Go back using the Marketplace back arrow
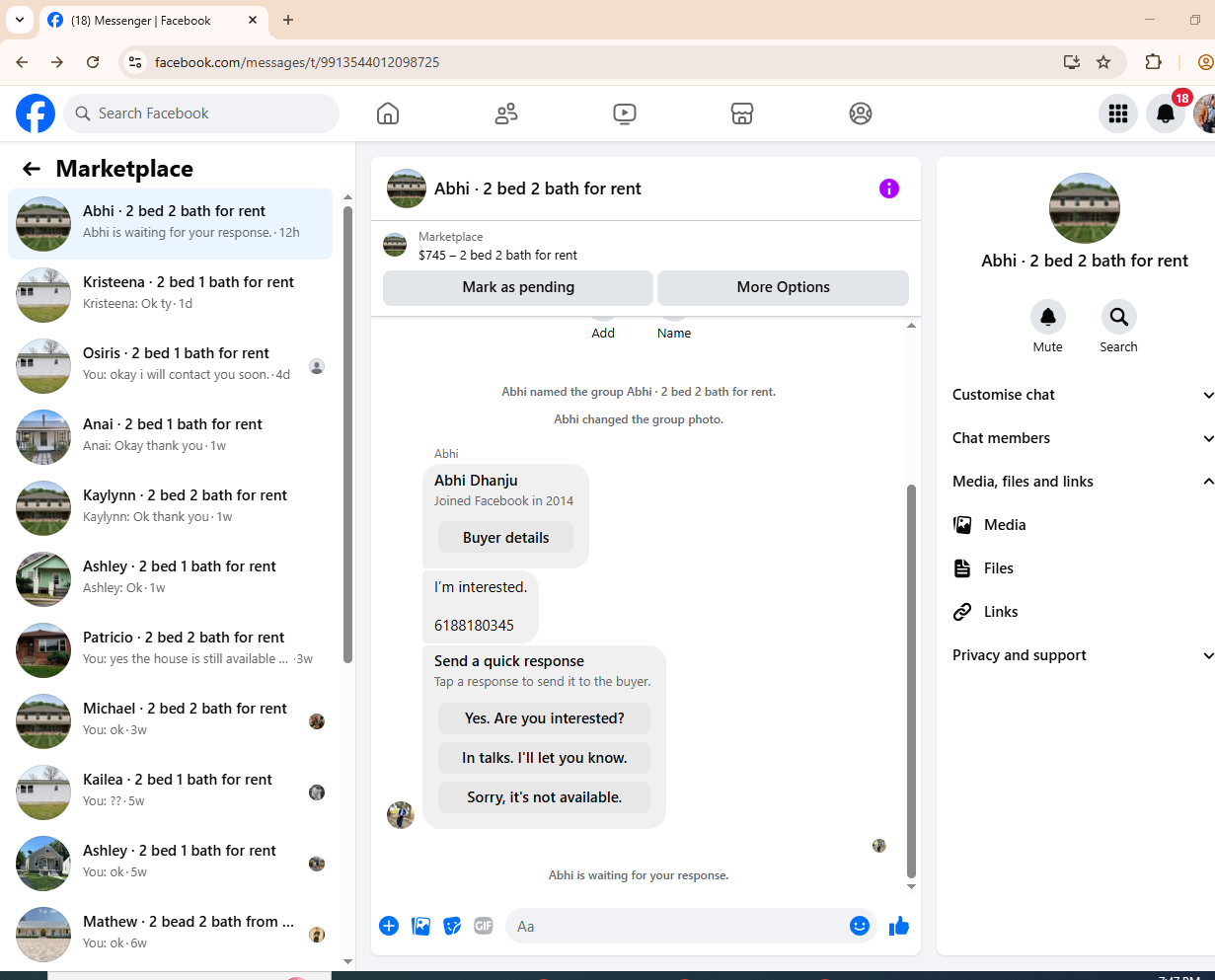The height and width of the screenshot is (980, 1215). (32, 169)
